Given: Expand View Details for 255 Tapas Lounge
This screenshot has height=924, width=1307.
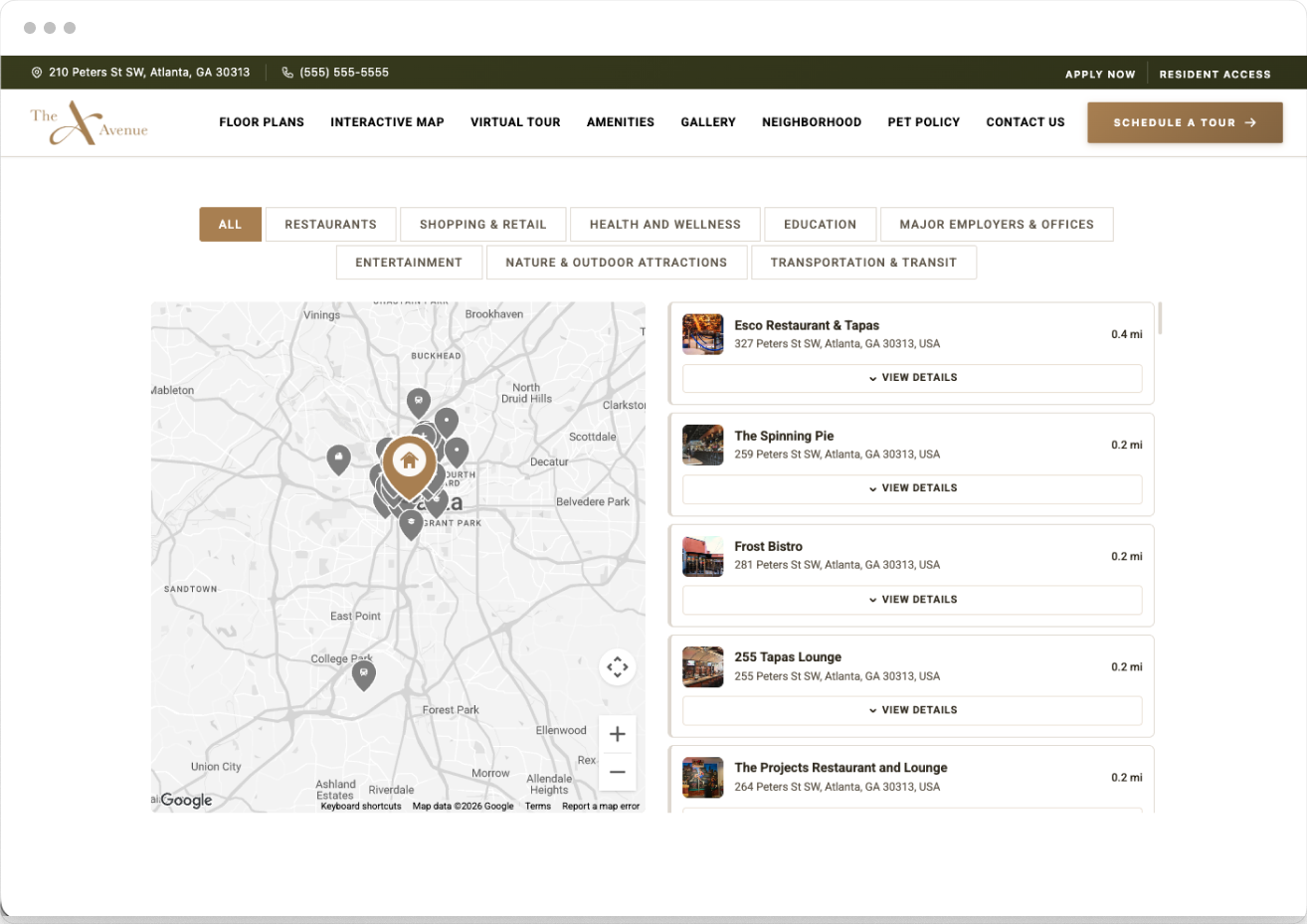Looking at the screenshot, I should pos(912,710).
